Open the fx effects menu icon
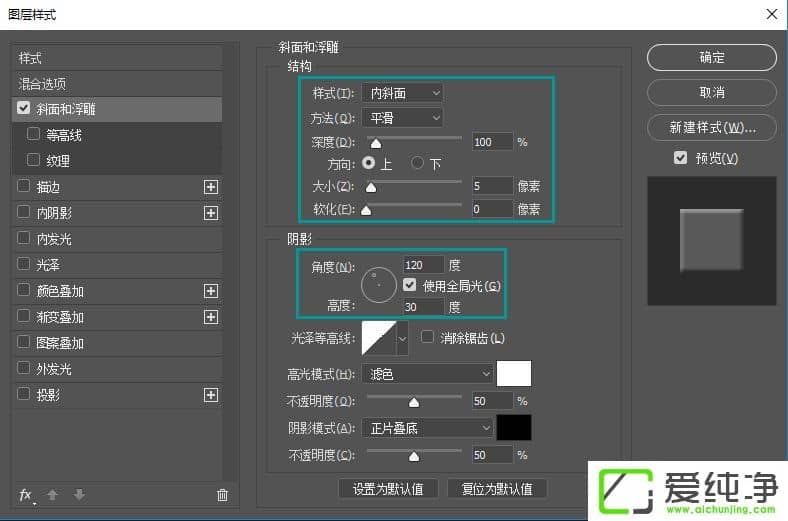Image resolution: width=788 pixels, height=521 pixels. (x=27, y=495)
